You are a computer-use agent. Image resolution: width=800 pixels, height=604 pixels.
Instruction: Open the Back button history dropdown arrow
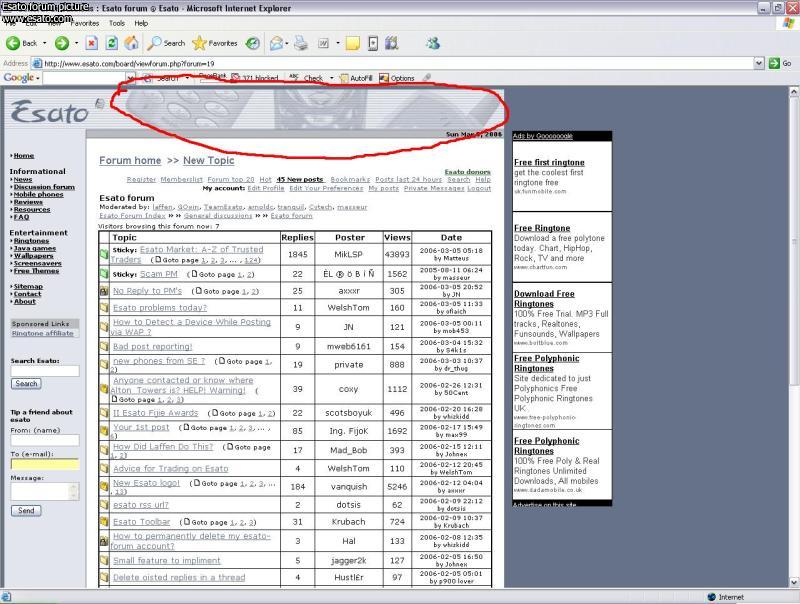[44, 43]
